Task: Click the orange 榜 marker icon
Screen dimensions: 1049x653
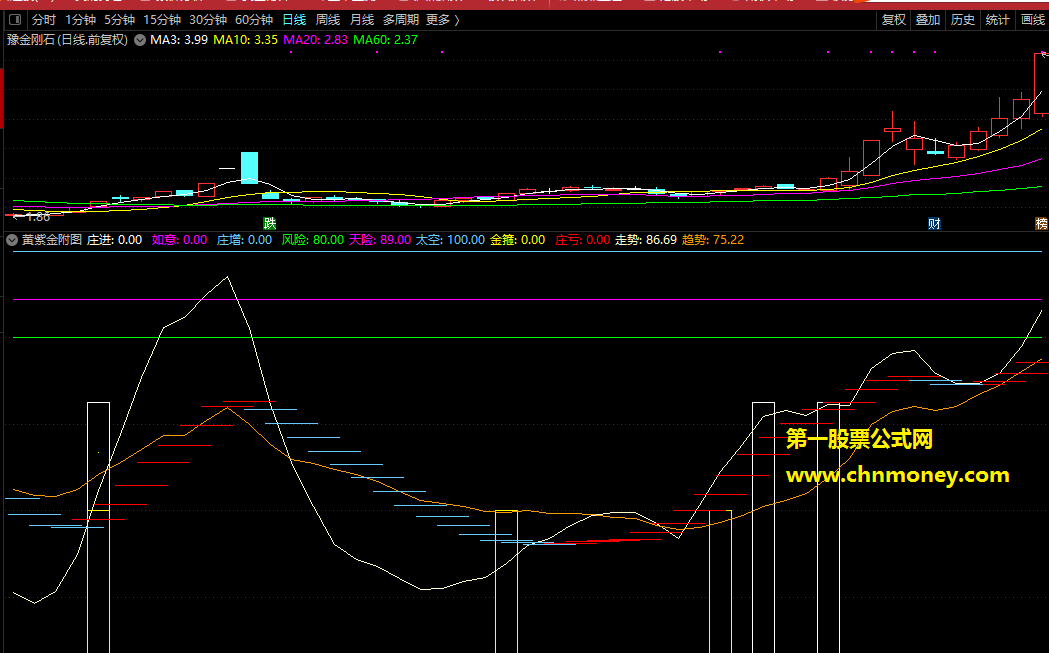Action: tap(1042, 223)
